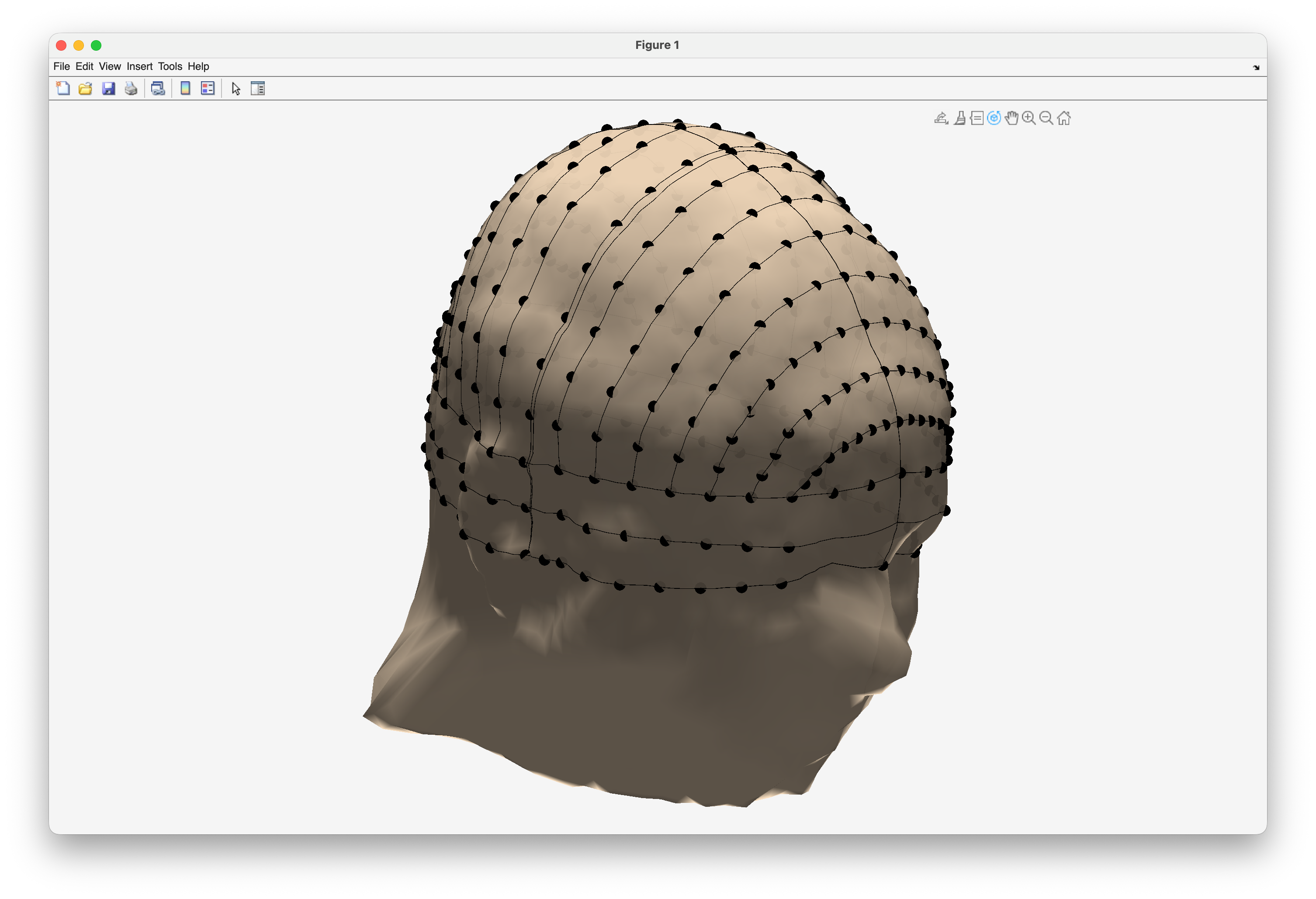
Task: Print the figure with the printer icon
Action: click(x=131, y=88)
